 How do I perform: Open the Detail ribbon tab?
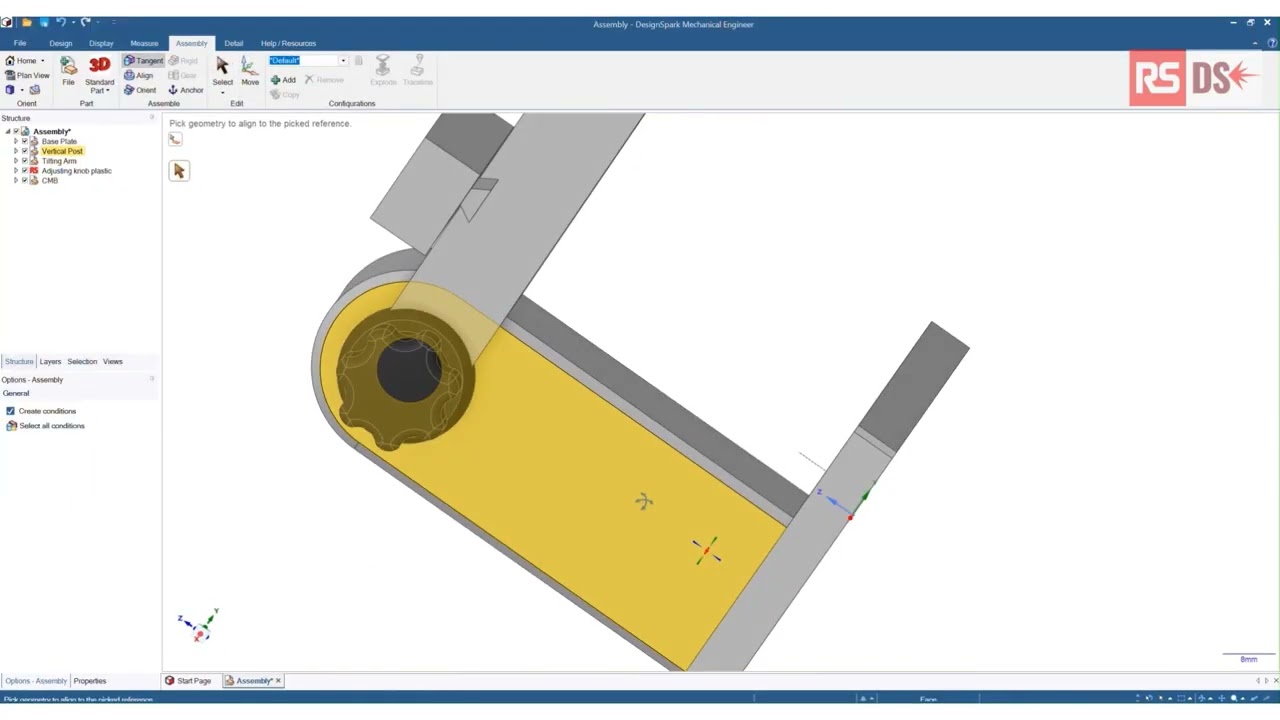pyautogui.click(x=233, y=43)
